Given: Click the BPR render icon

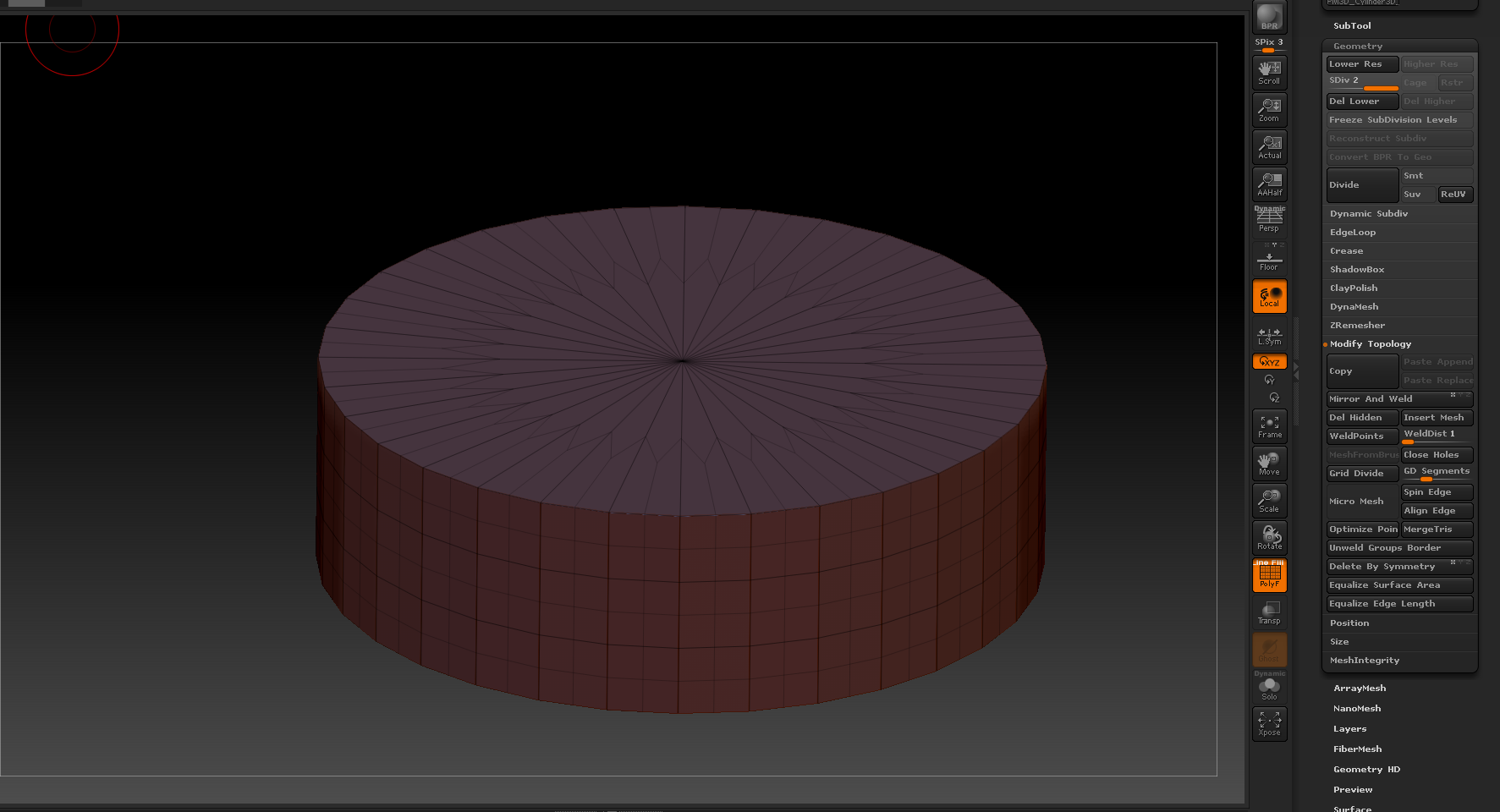Looking at the screenshot, I should click(x=1269, y=17).
